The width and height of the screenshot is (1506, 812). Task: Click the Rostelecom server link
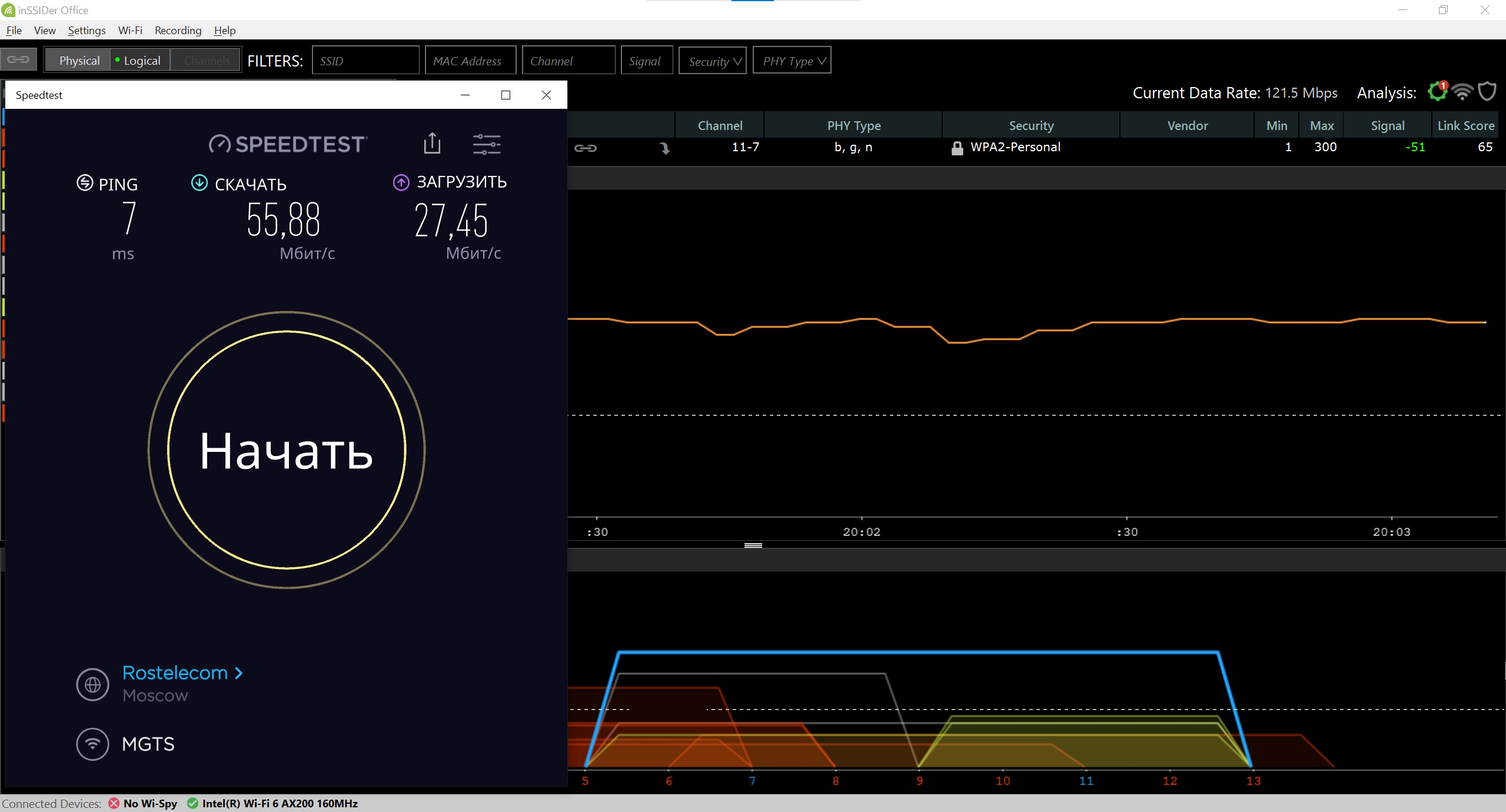point(175,673)
